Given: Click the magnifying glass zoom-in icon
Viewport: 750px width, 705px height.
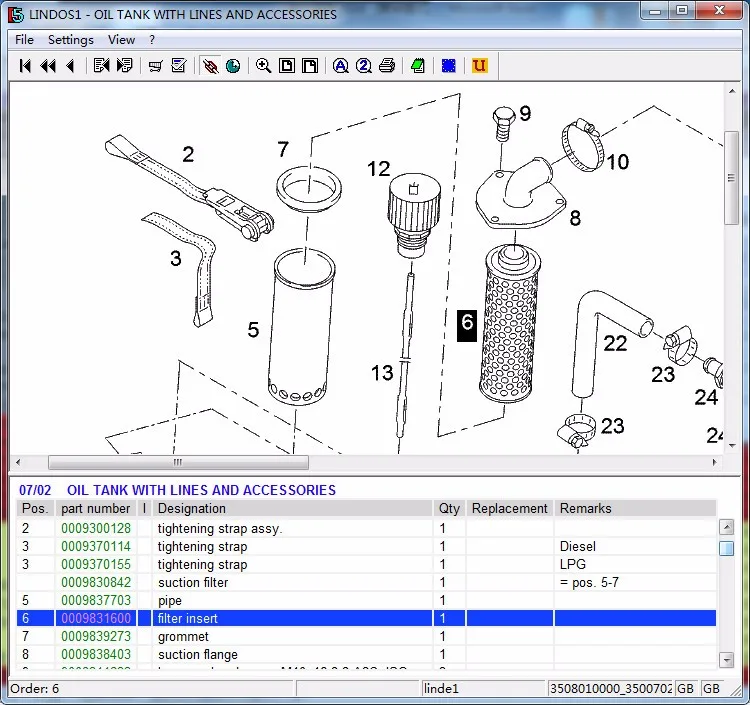Looking at the screenshot, I should point(264,66).
